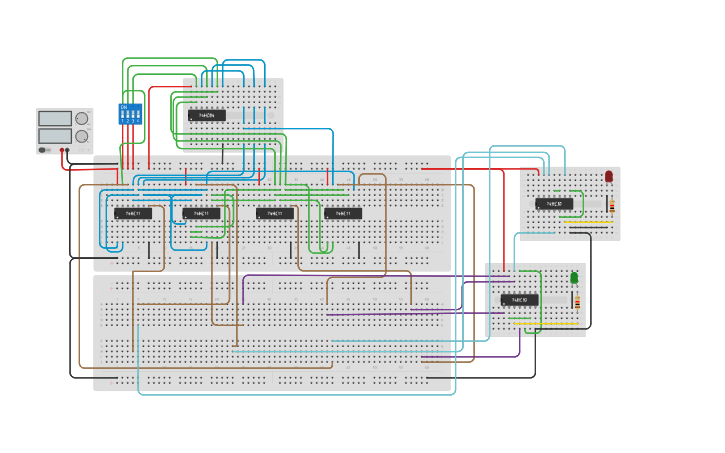Click the power supply's lower adjustment knob
This screenshot has height=453, width=725.
coord(82,136)
